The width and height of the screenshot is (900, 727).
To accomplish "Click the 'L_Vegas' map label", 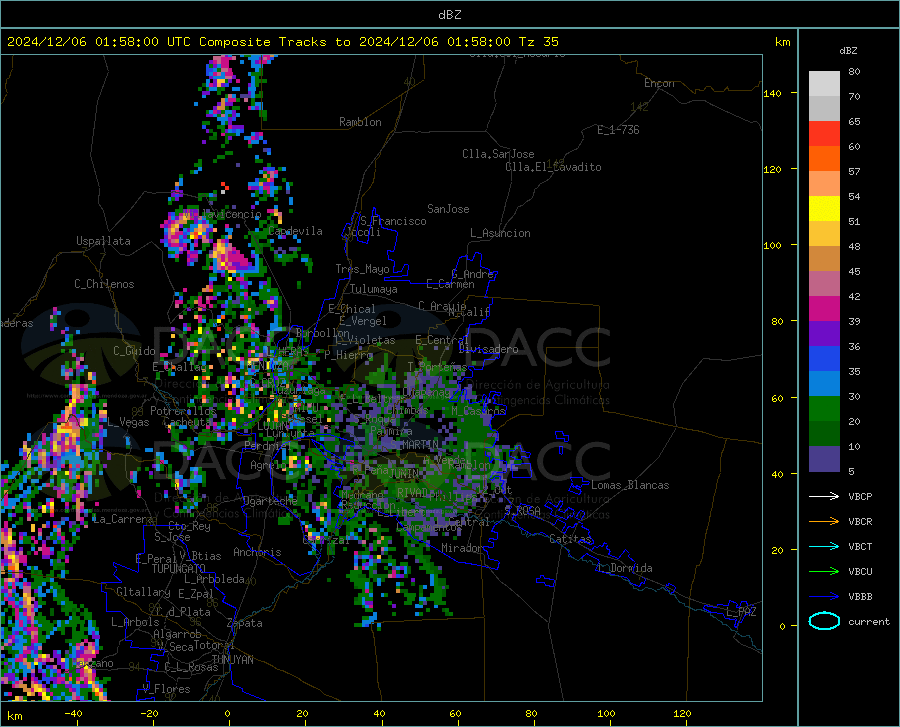I will click(x=129, y=422).
